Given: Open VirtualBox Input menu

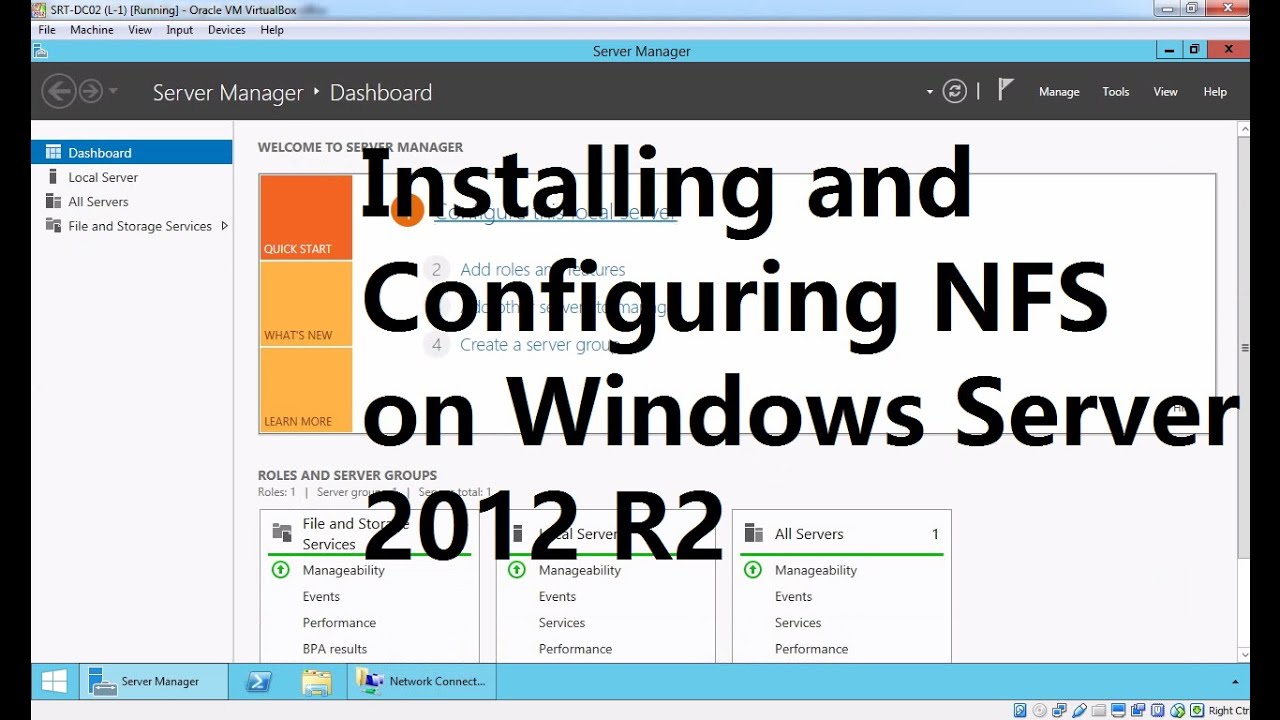Looking at the screenshot, I should 180,30.
